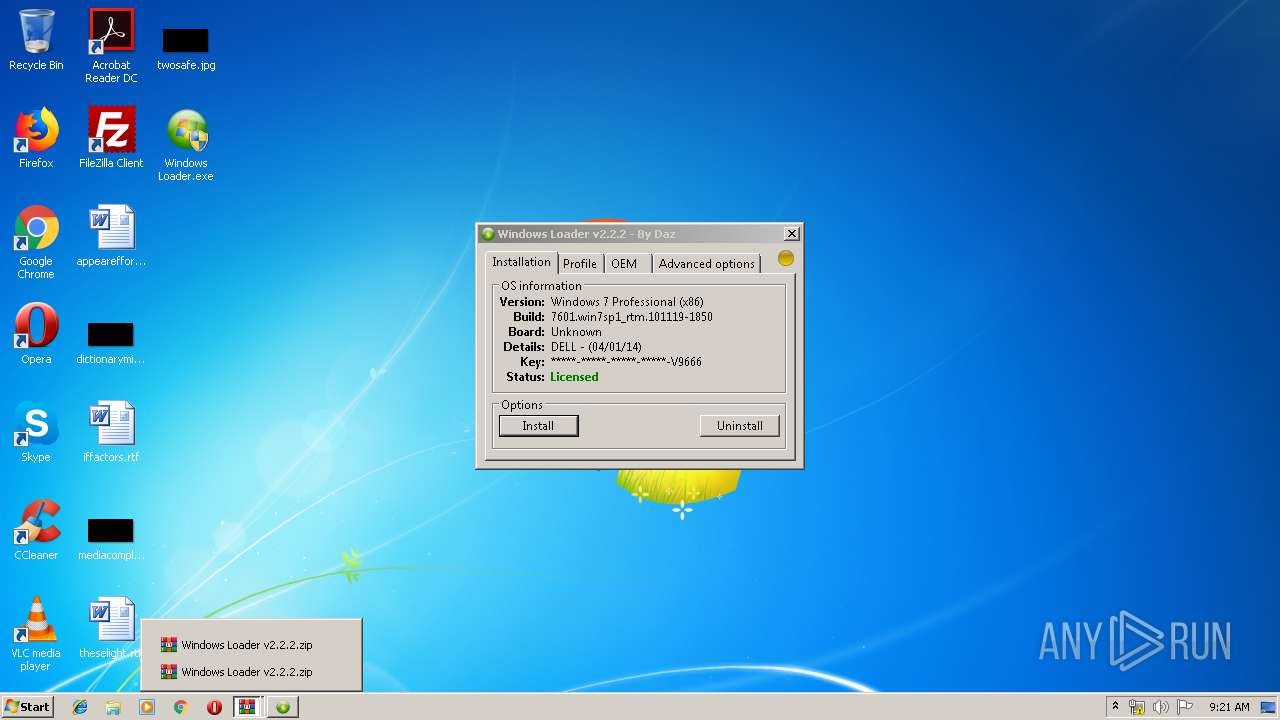
Task: Open the Recycle Bin desktop icon
Action: (x=36, y=40)
